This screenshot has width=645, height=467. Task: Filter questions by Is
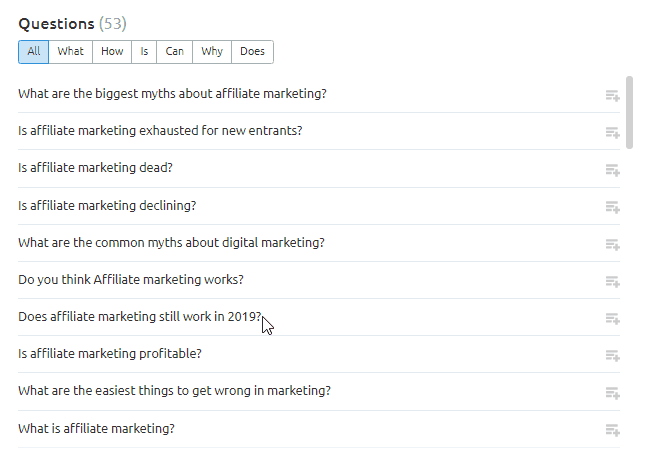144,52
